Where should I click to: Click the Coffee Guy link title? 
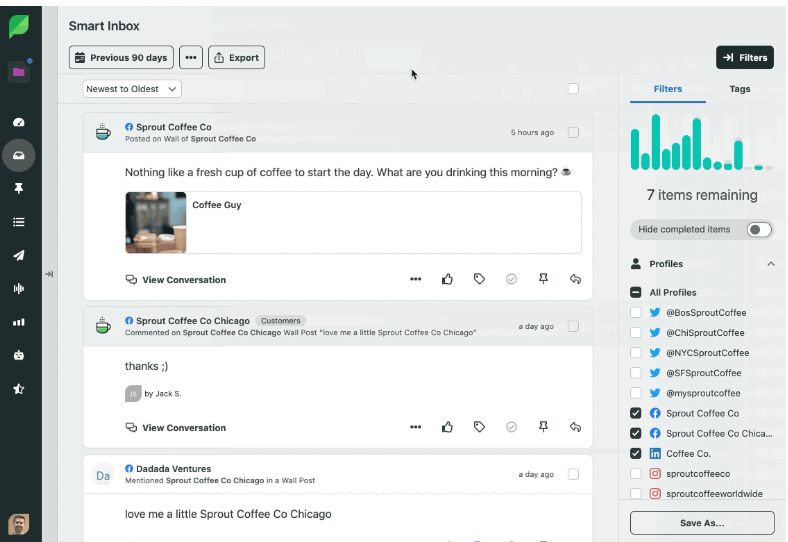[217, 205]
